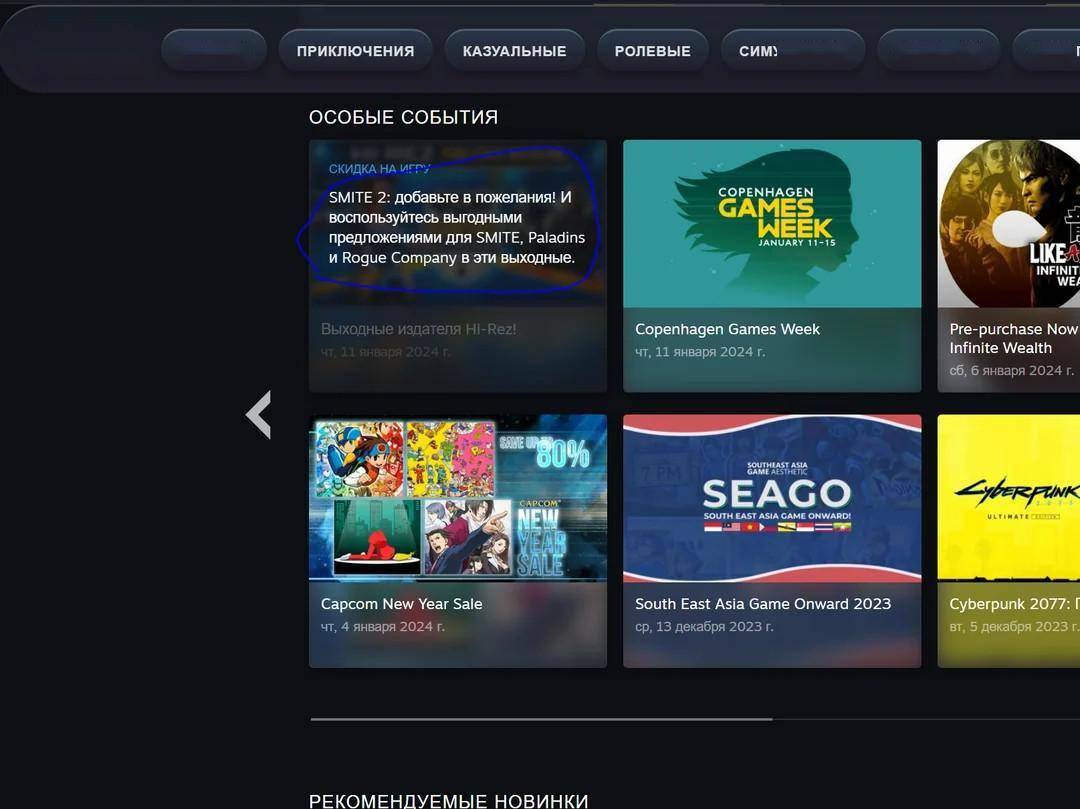
Task: Click the Like a Dragon banner image
Action: point(1008,223)
